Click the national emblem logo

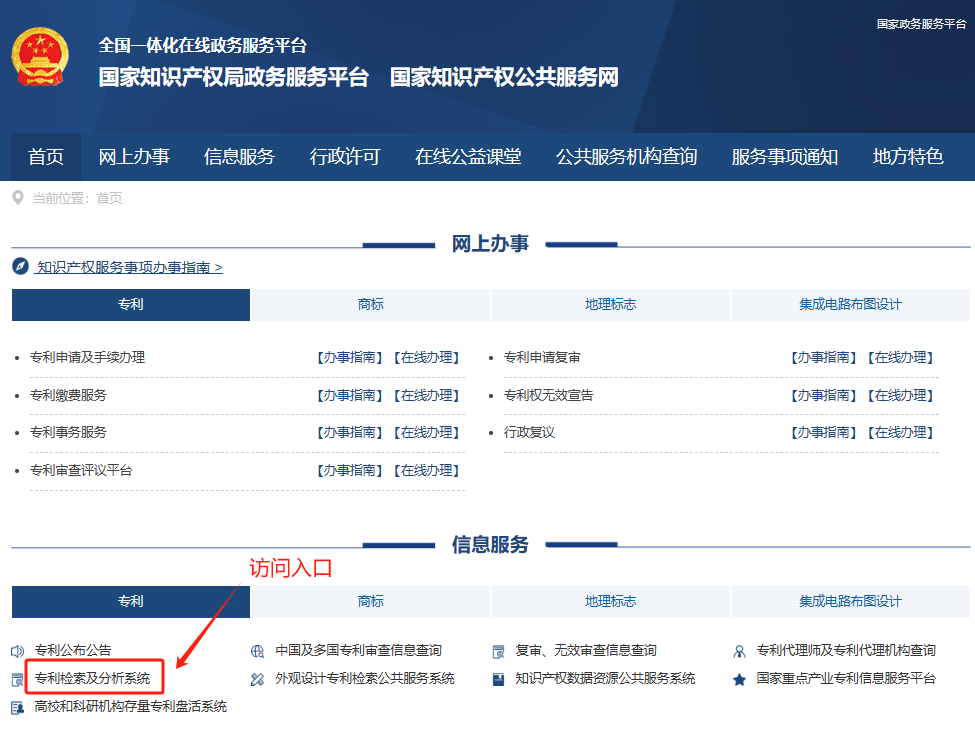tap(40, 57)
